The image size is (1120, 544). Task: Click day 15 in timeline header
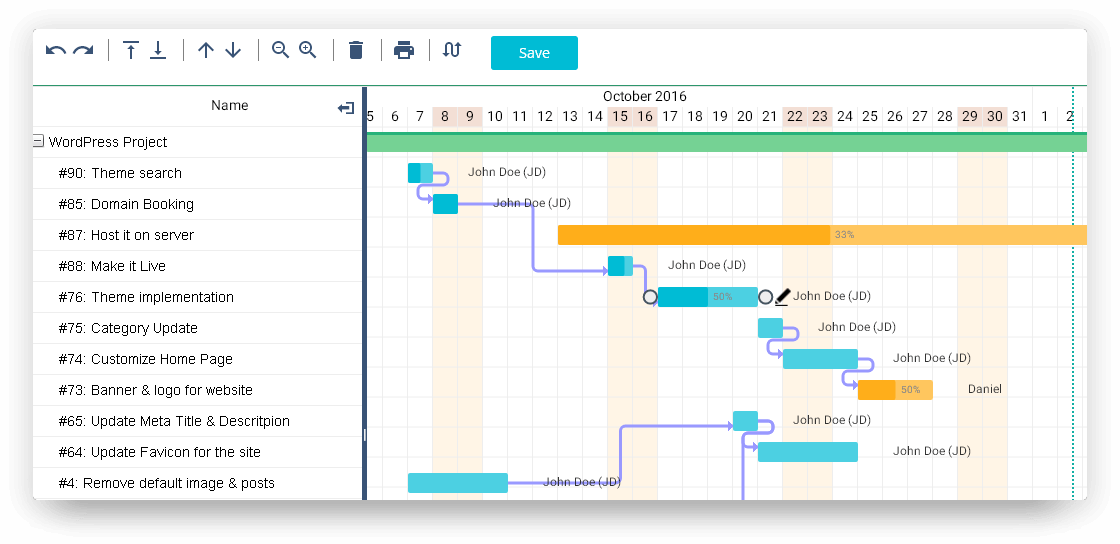(x=619, y=116)
